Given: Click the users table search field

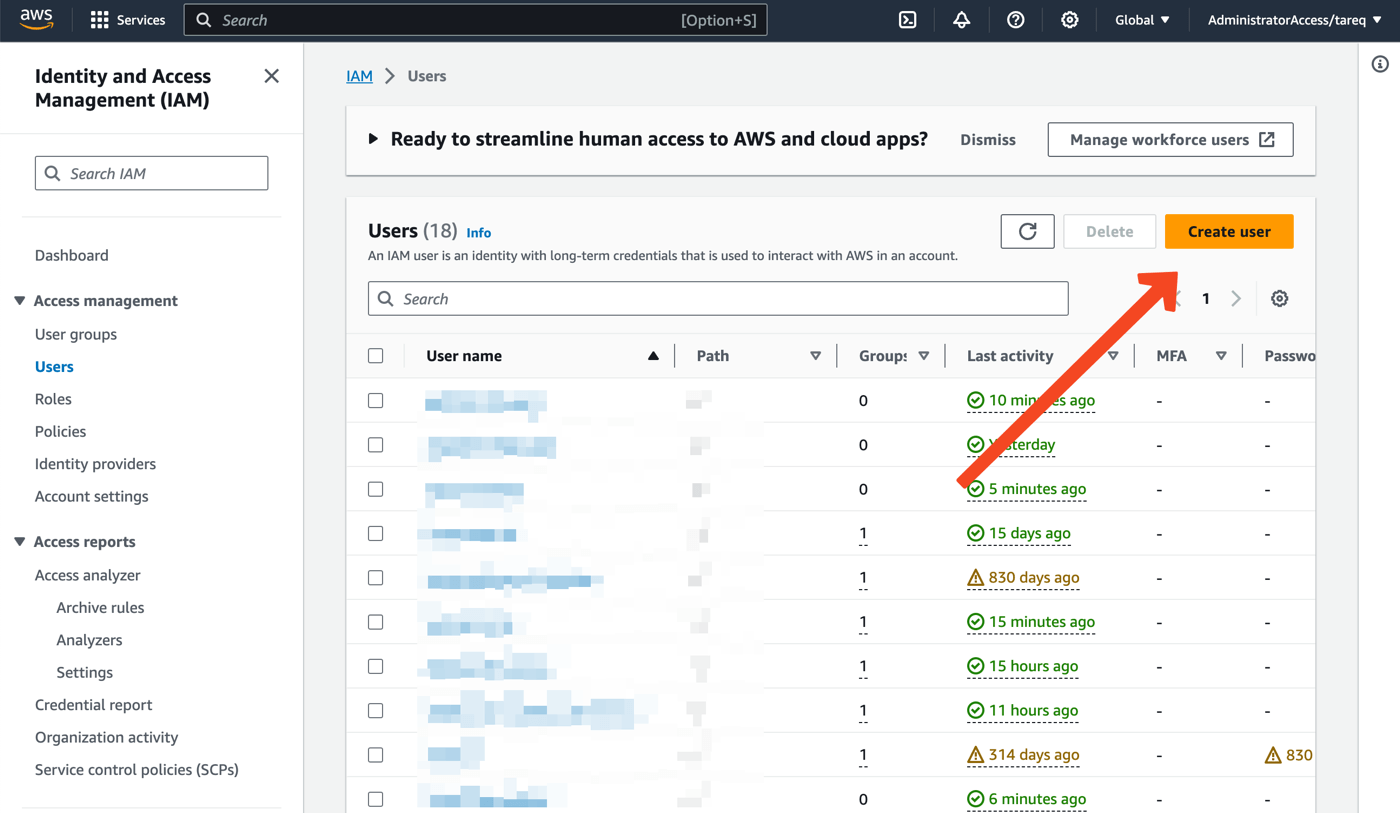Looking at the screenshot, I should 718,299.
